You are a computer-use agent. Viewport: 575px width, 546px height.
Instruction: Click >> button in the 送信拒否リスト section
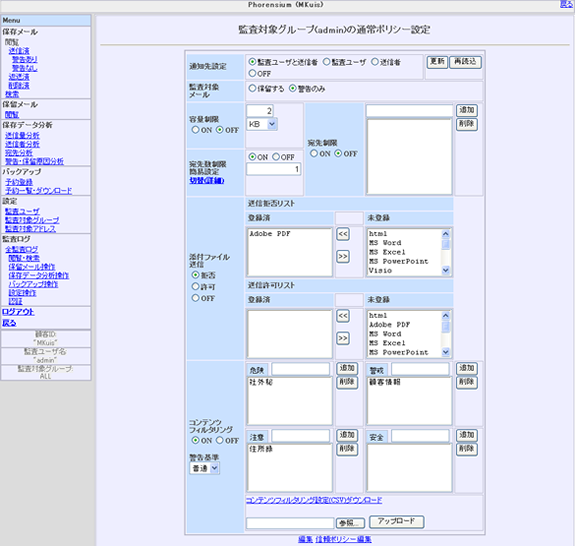click(343, 256)
